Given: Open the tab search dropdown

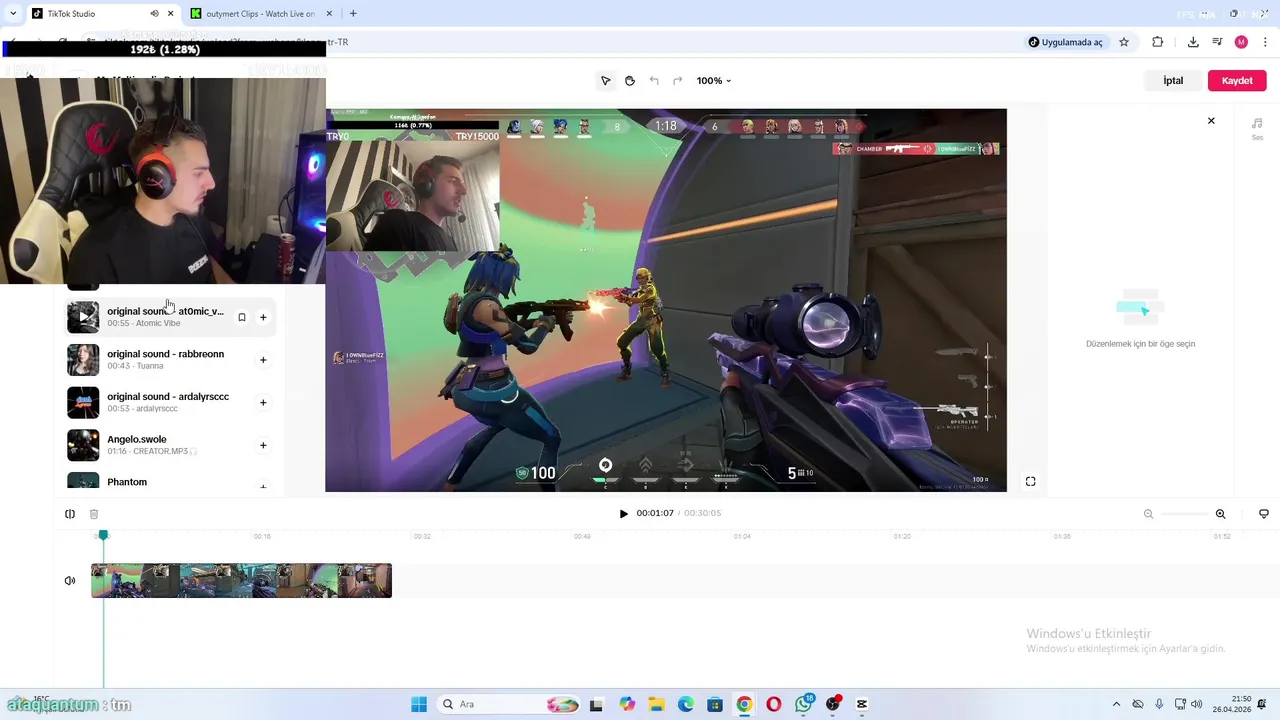Looking at the screenshot, I should tap(12, 14).
